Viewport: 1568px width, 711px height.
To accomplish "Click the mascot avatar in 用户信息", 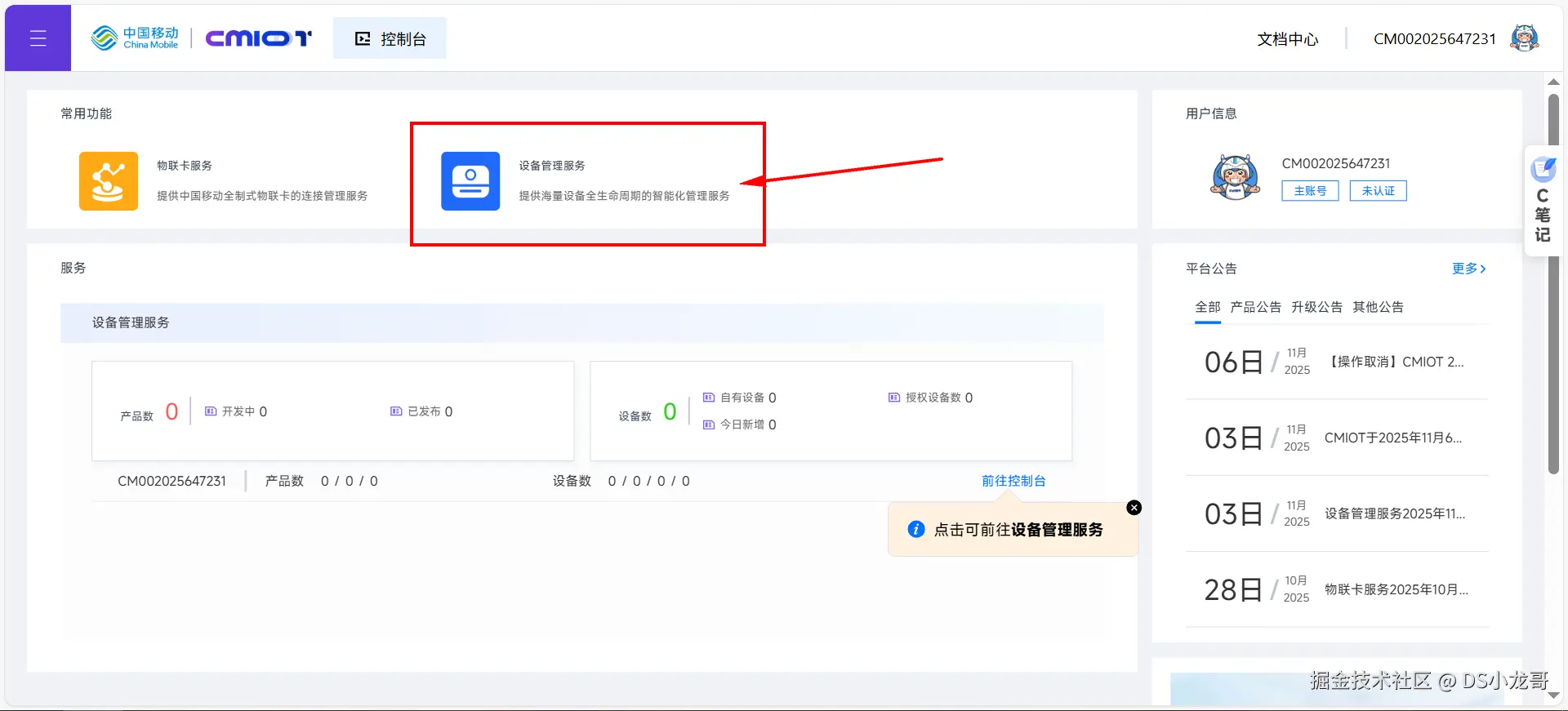I will coord(1235,177).
